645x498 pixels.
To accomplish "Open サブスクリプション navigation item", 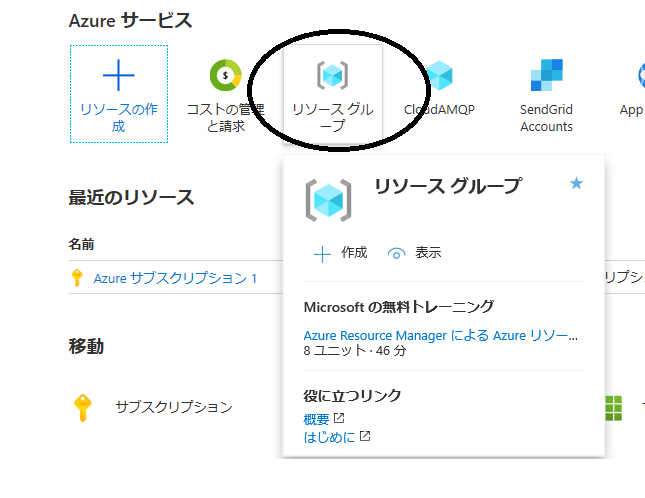I will click(x=174, y=407).
